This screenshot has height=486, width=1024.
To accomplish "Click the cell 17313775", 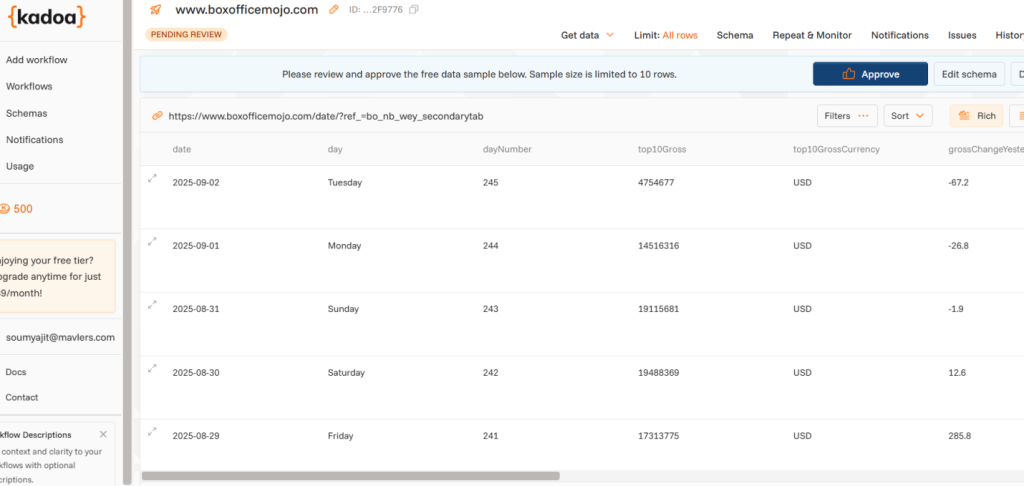I will coord(658,436).
